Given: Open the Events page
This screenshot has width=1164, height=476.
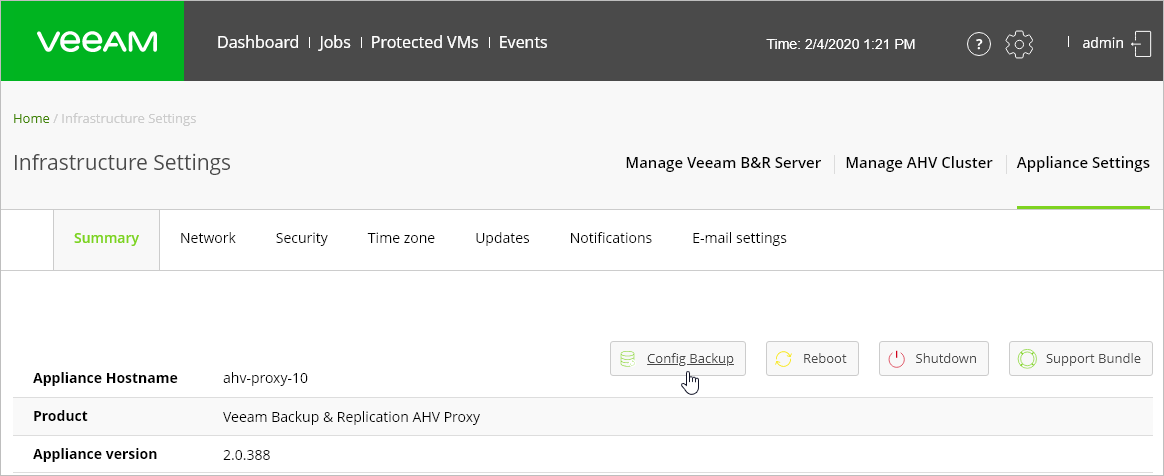Looking at the screenshot, I should (x=523, y=42).
